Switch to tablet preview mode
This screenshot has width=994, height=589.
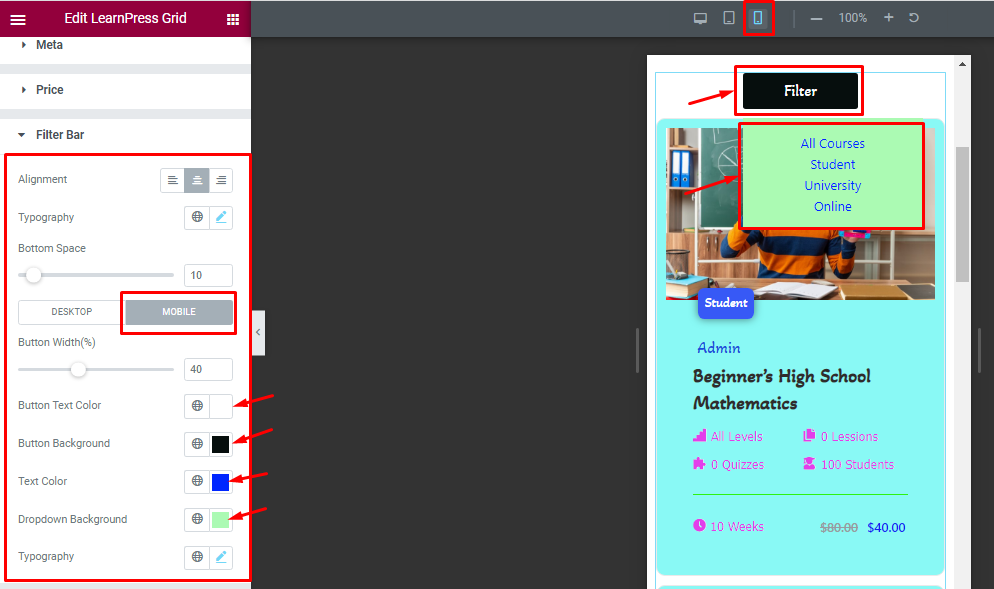(x=729, y=18)
